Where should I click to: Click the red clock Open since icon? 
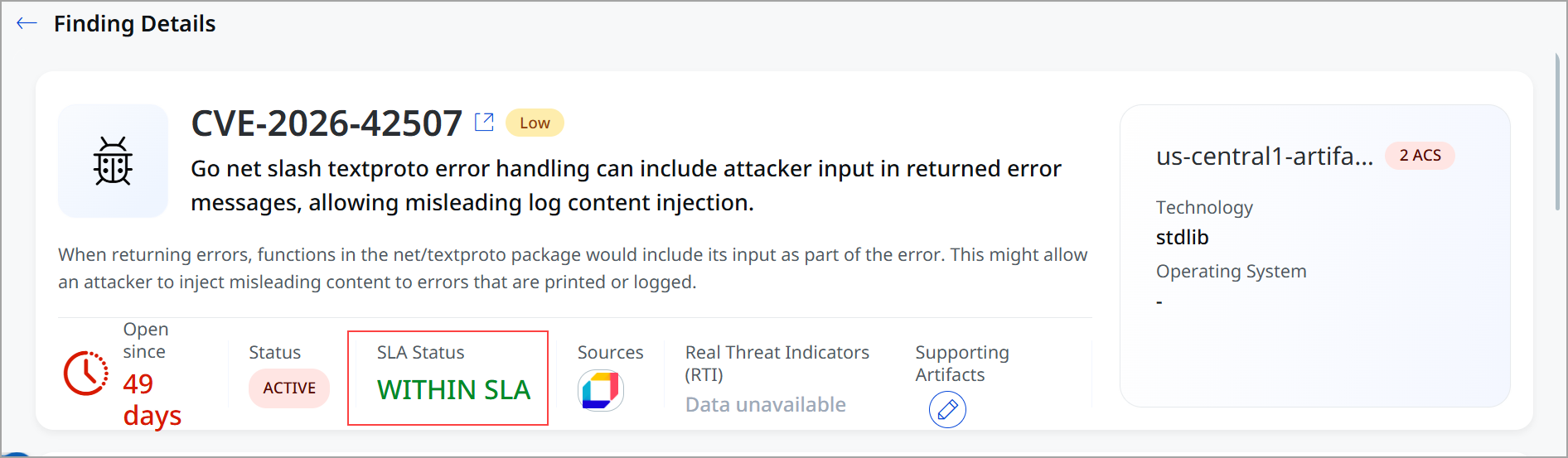pos(86,373)
